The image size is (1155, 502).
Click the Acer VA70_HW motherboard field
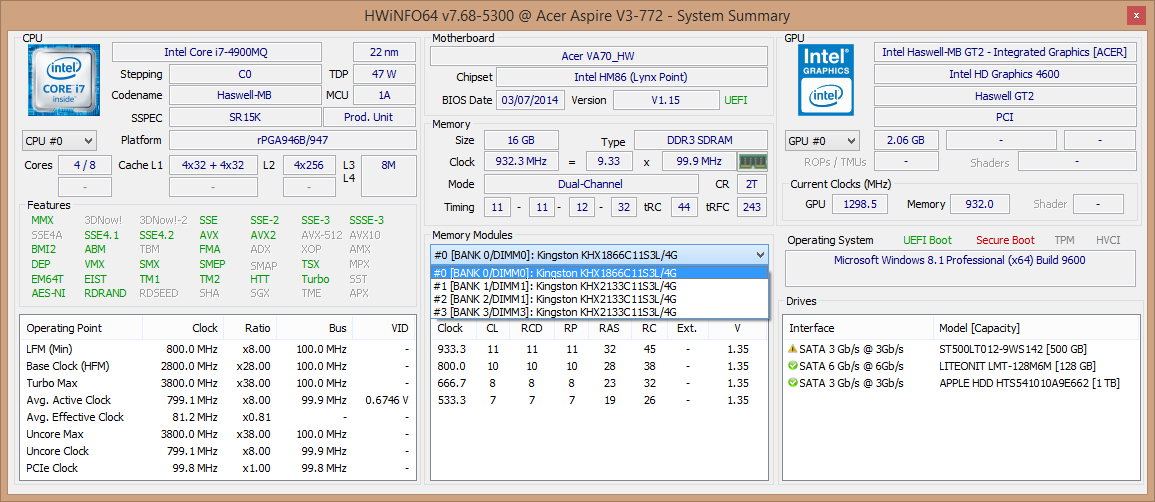[x=599, y=57]
